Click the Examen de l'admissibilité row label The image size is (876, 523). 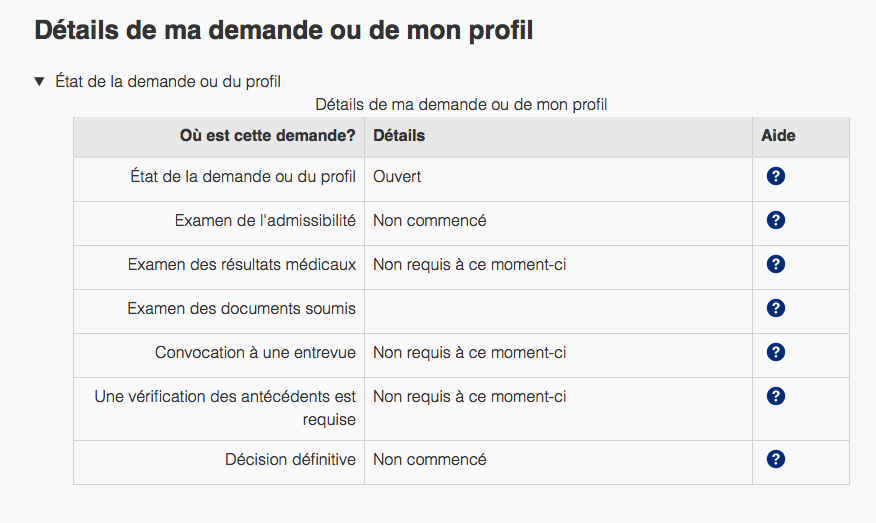264,221
